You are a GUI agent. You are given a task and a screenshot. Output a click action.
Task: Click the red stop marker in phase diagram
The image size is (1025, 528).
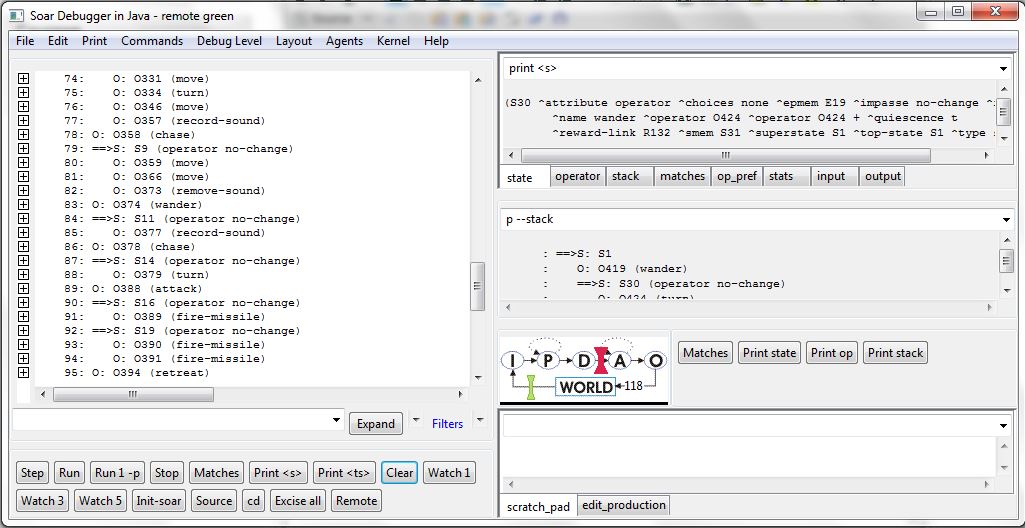[x=602, y=360]
